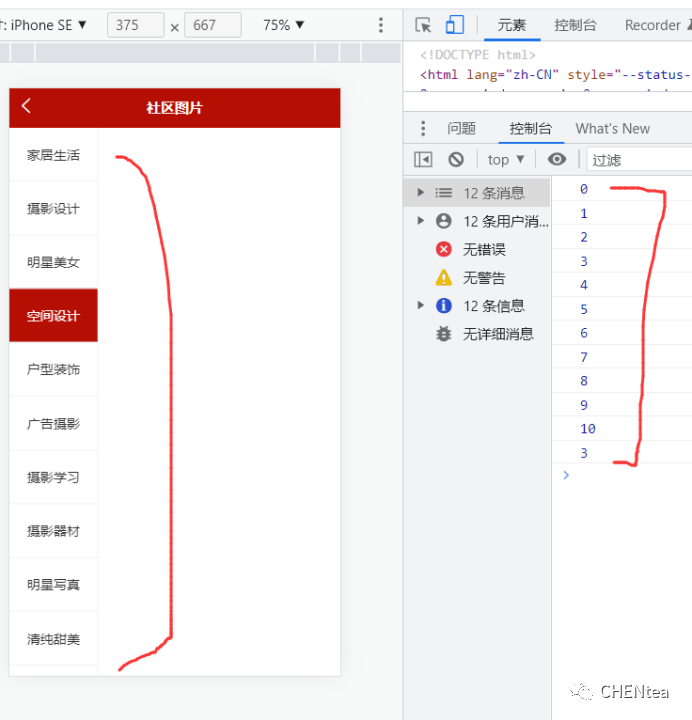Click the 过滤 filter input
This screenshot has height=720, width=692.
coord(639,160)
